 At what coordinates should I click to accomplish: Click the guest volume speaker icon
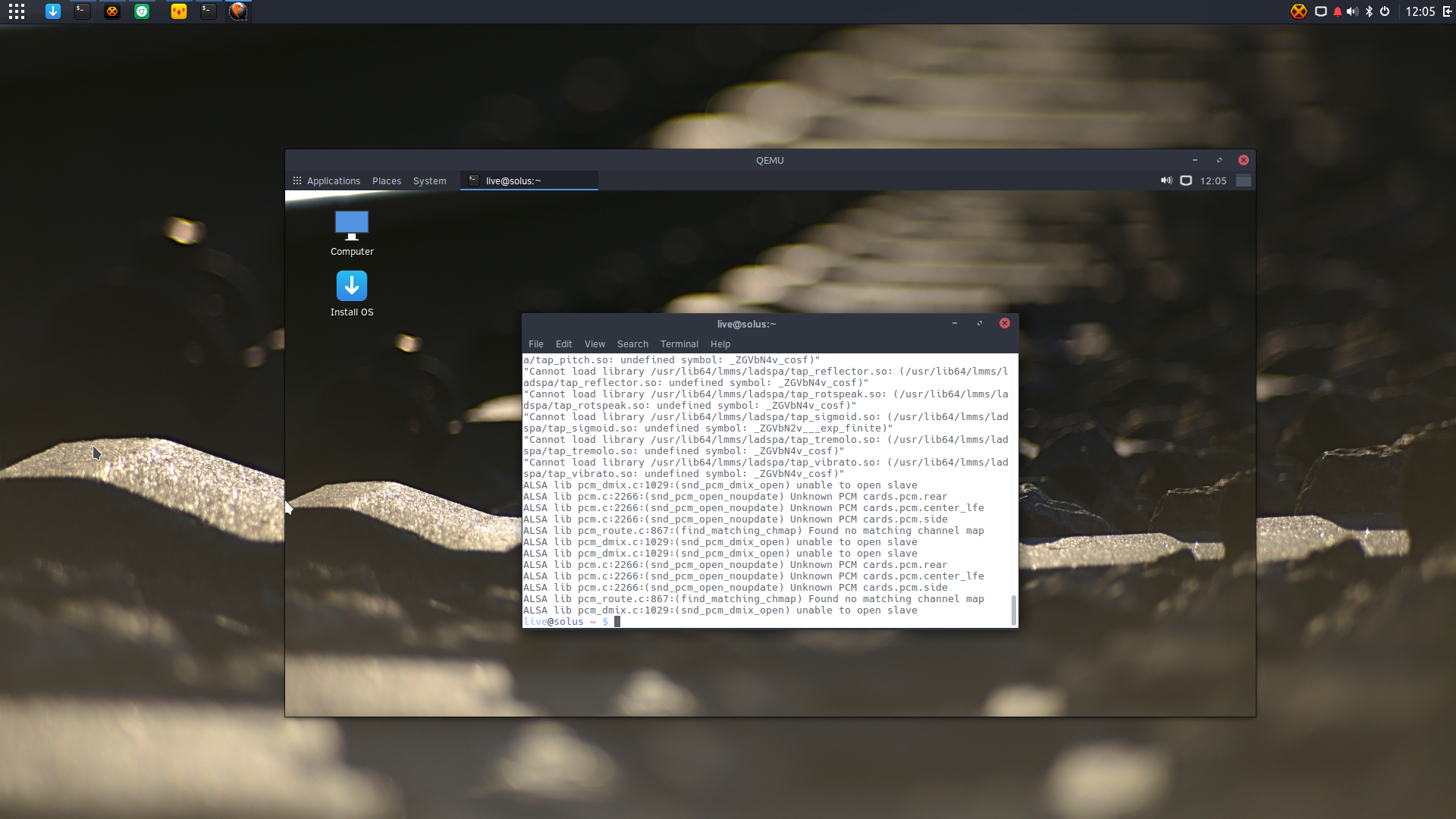click(x=1166, y=180)
